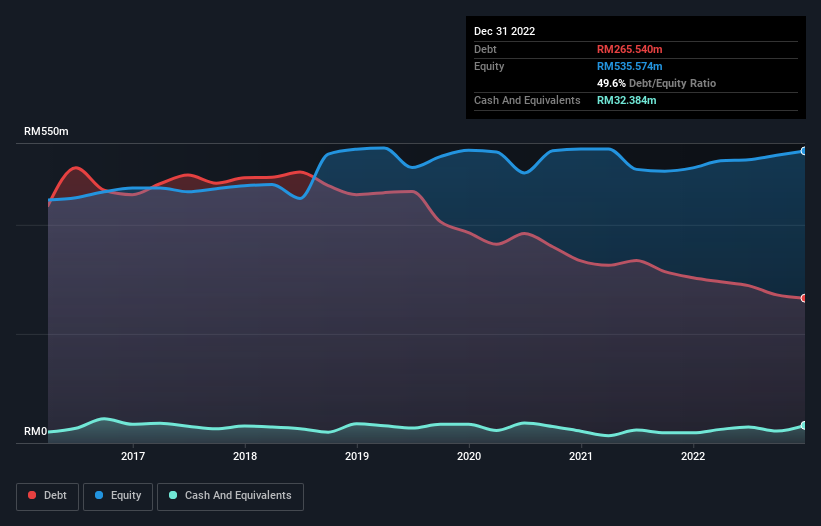Click the teal Cash endpoint marker

click(x=804, y=425)
